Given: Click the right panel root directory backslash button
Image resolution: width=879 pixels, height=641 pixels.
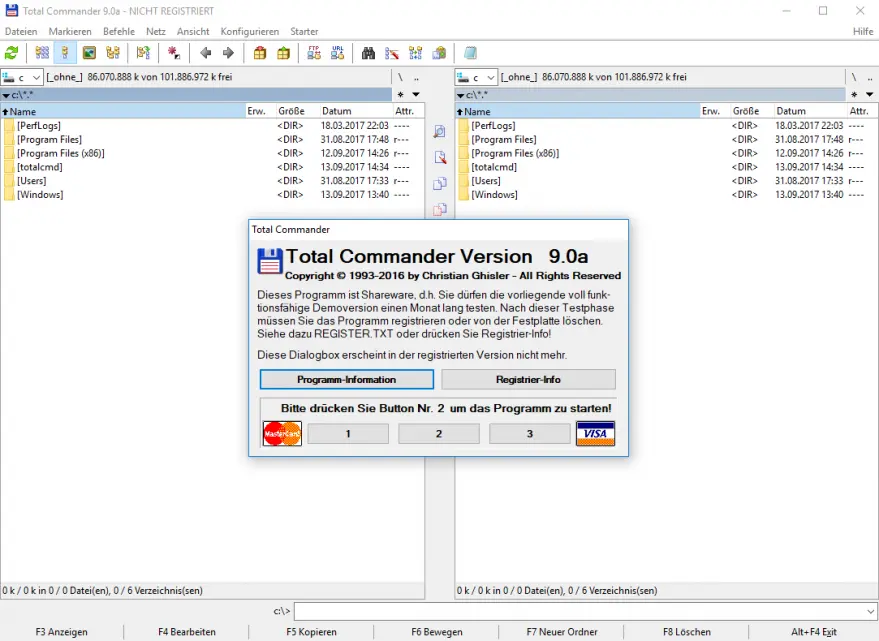Looking at the screenshot, I should 854,77.
